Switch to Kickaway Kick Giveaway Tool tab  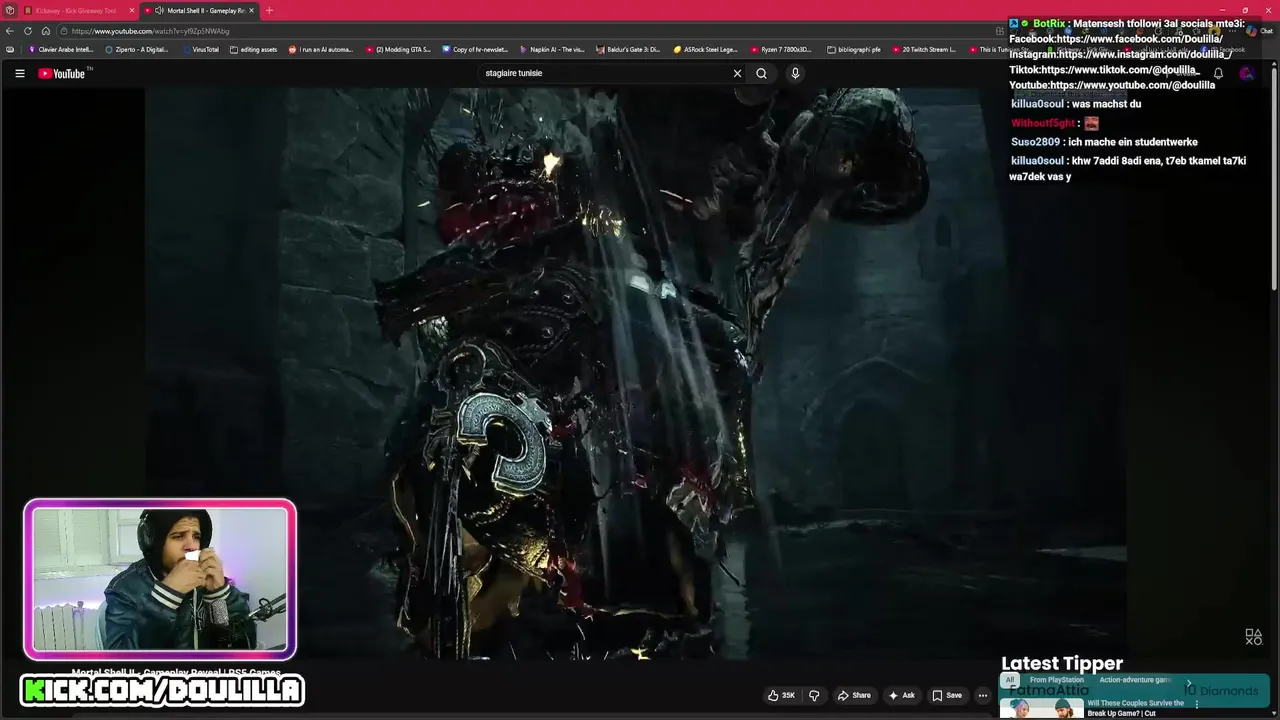pos(79,10)
